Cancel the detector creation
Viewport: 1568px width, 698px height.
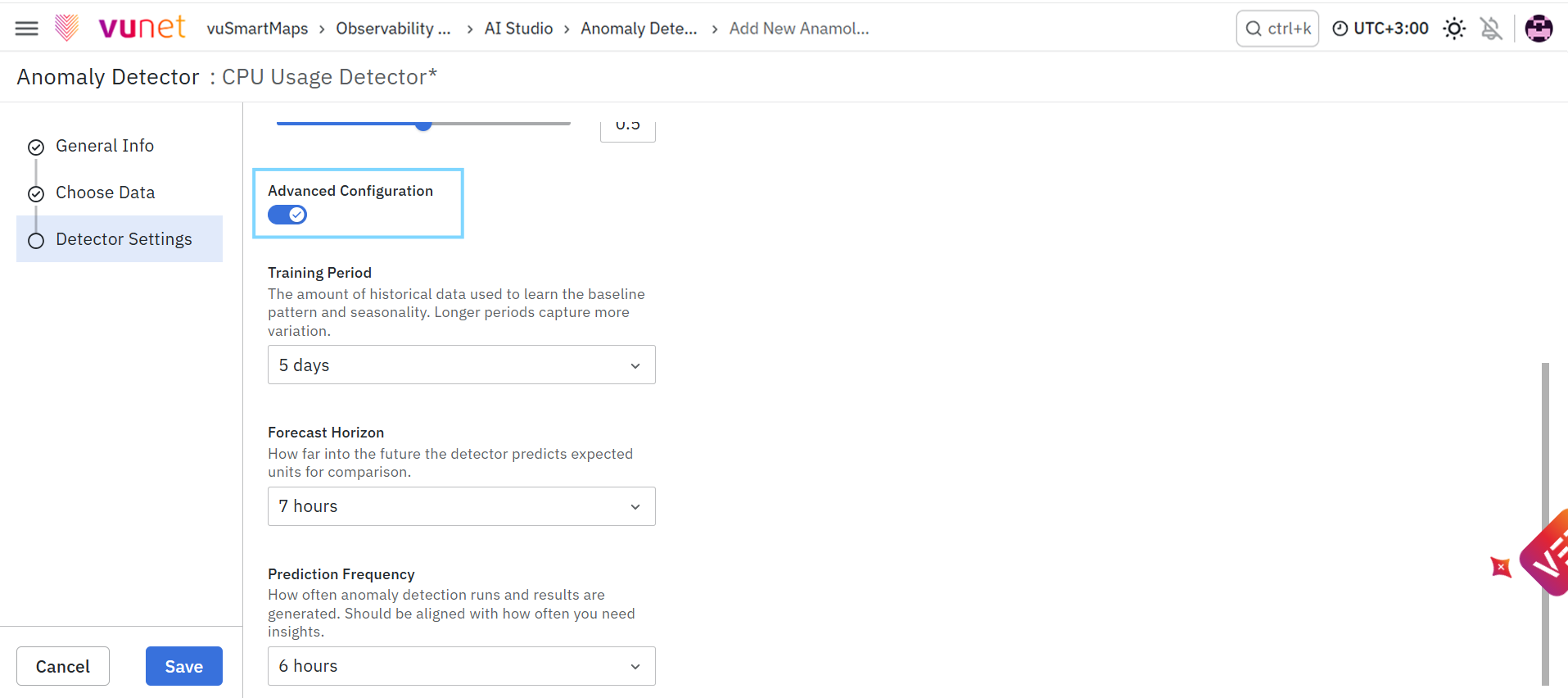(x=63, y=666)
